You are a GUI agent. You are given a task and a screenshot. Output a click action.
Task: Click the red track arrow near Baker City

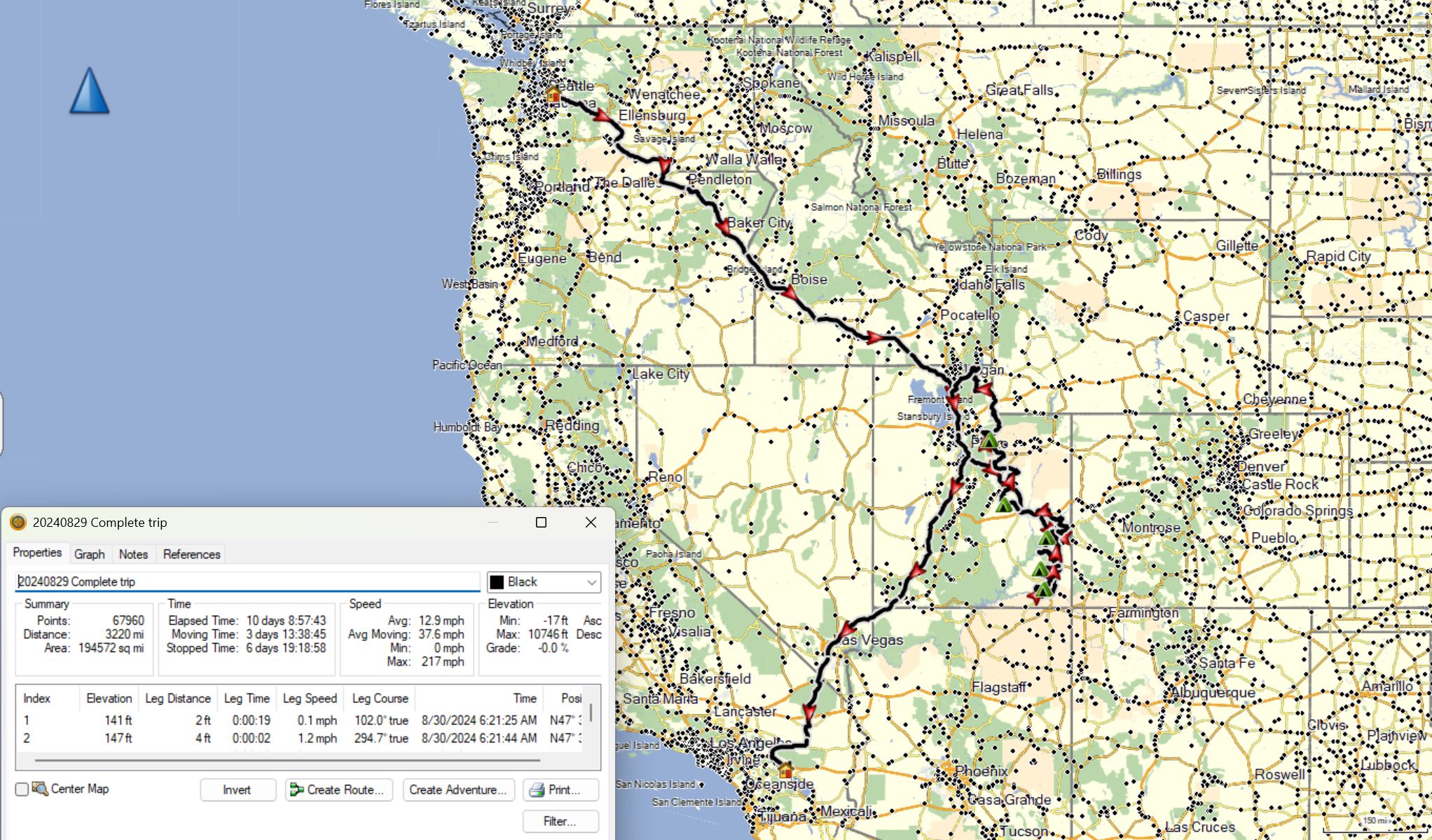click(723, 227)
